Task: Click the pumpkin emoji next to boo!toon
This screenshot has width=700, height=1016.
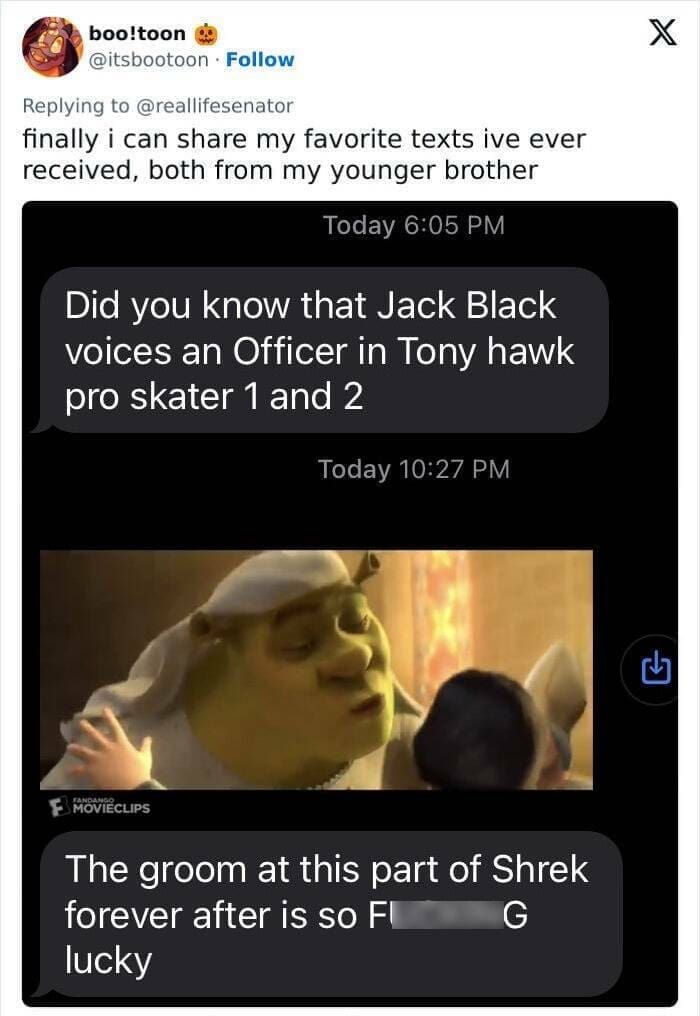Action: [x=205, y=33]
